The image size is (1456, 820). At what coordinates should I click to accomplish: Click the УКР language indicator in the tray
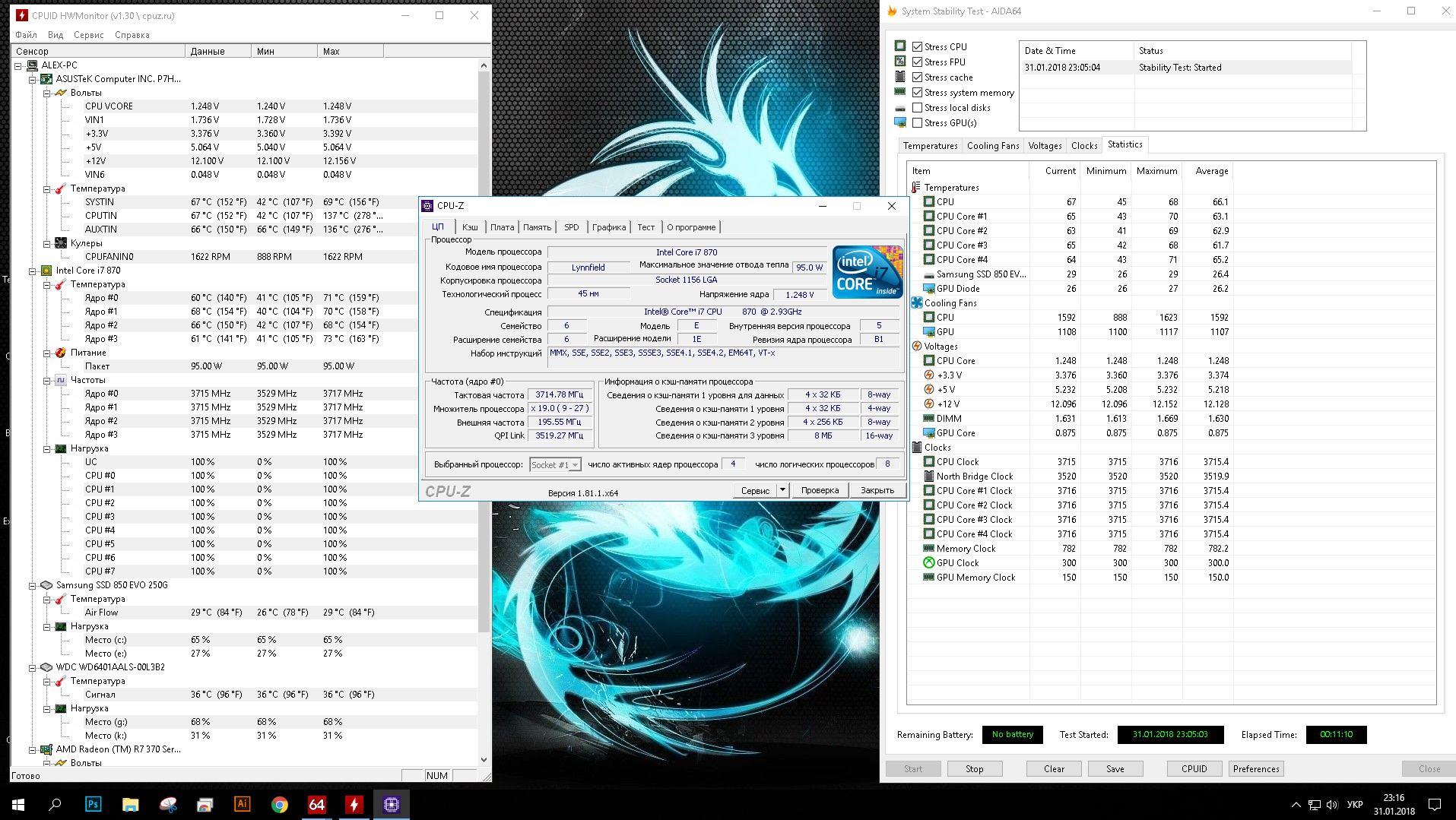point(1355,804)
